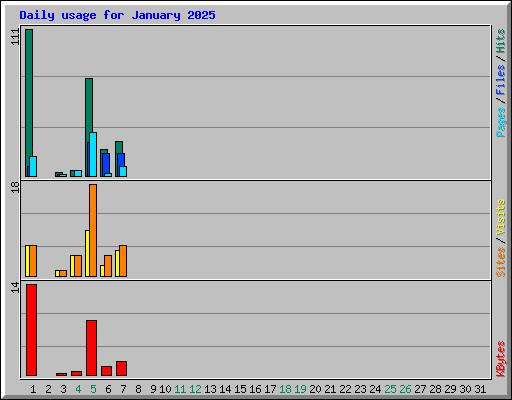The image size is (512, 400).
Task: Click the green day 5 axis label
Action: (x=93, y=389)
